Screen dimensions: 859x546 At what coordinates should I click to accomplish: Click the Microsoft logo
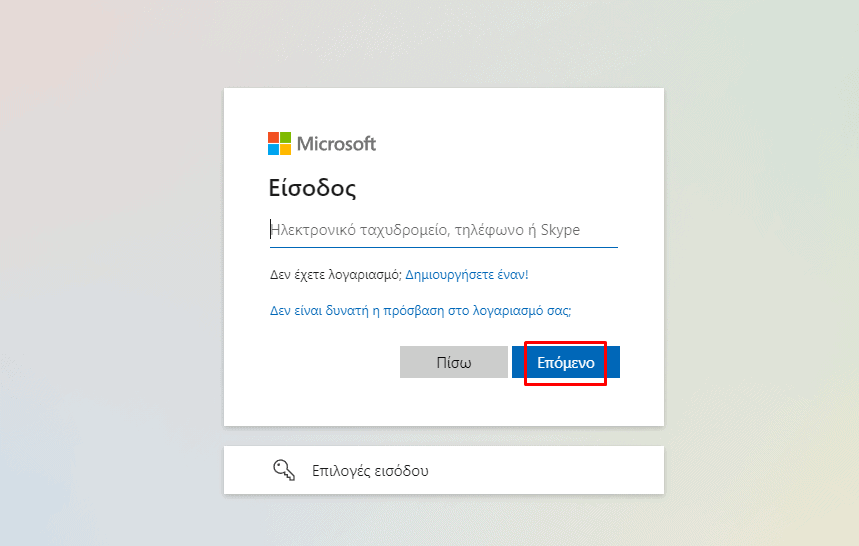tap(322, 143)
